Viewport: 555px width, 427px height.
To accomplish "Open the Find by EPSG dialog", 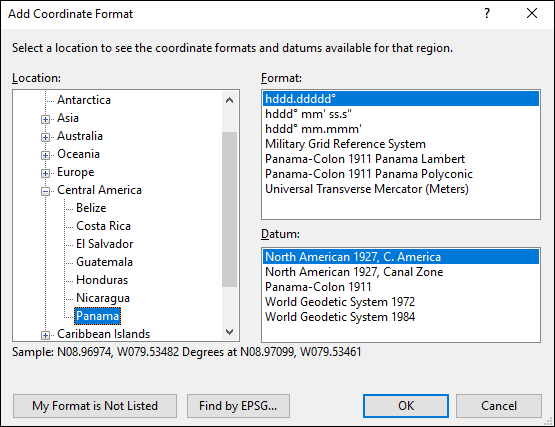I will point(238,406).
